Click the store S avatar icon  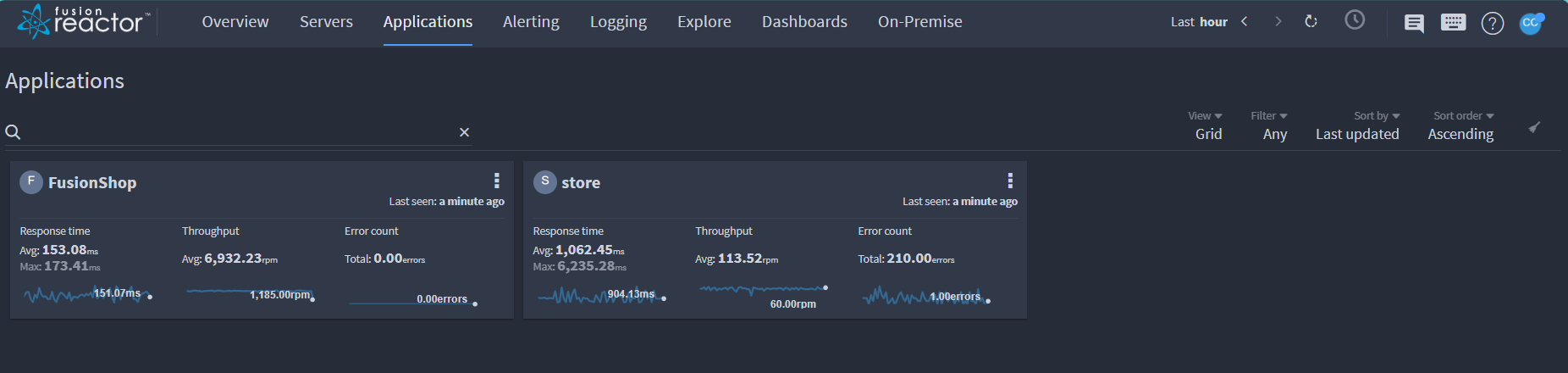pos(544,181)
